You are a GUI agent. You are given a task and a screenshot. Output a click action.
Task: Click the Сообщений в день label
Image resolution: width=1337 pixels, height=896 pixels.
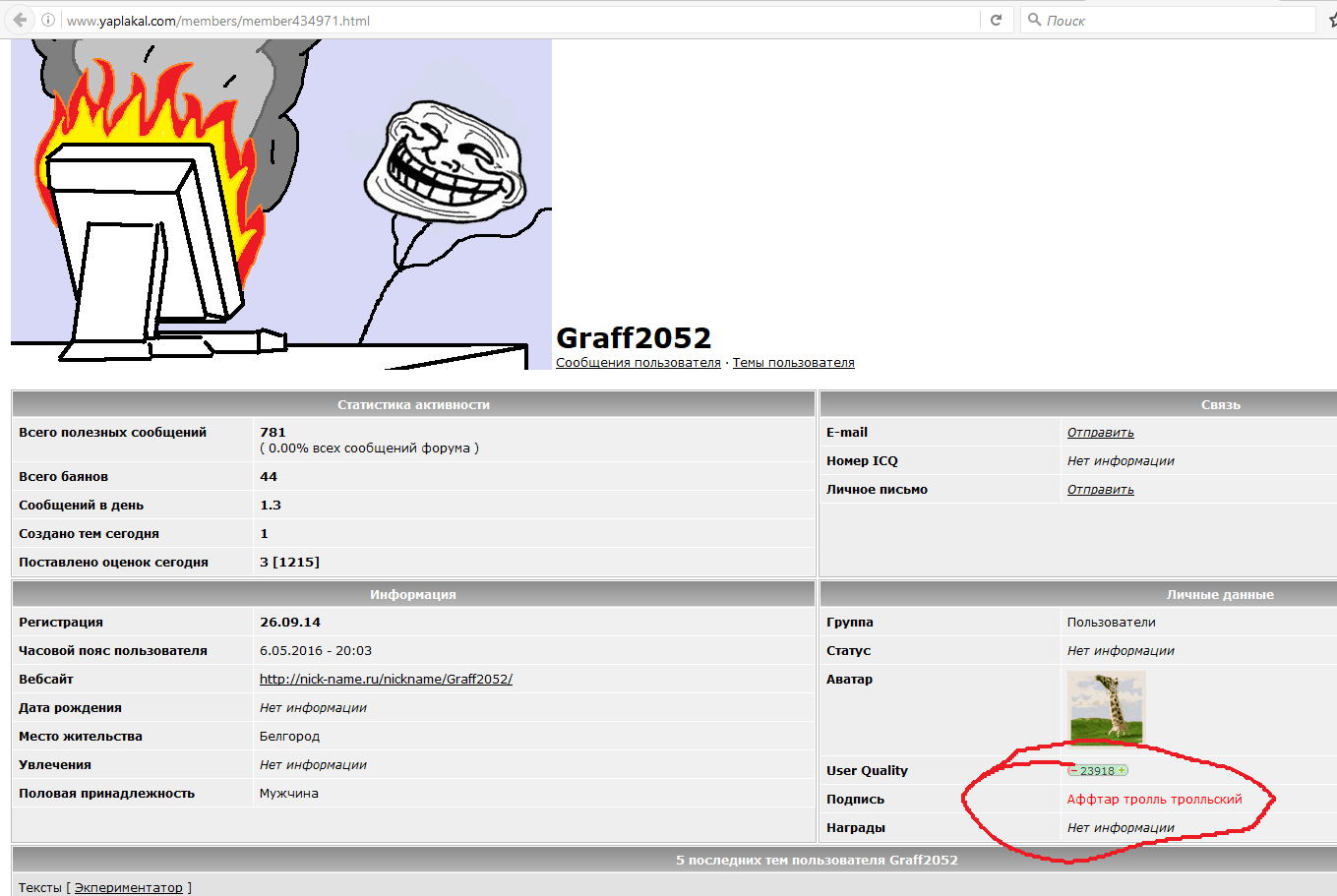(x=82, y=506)
